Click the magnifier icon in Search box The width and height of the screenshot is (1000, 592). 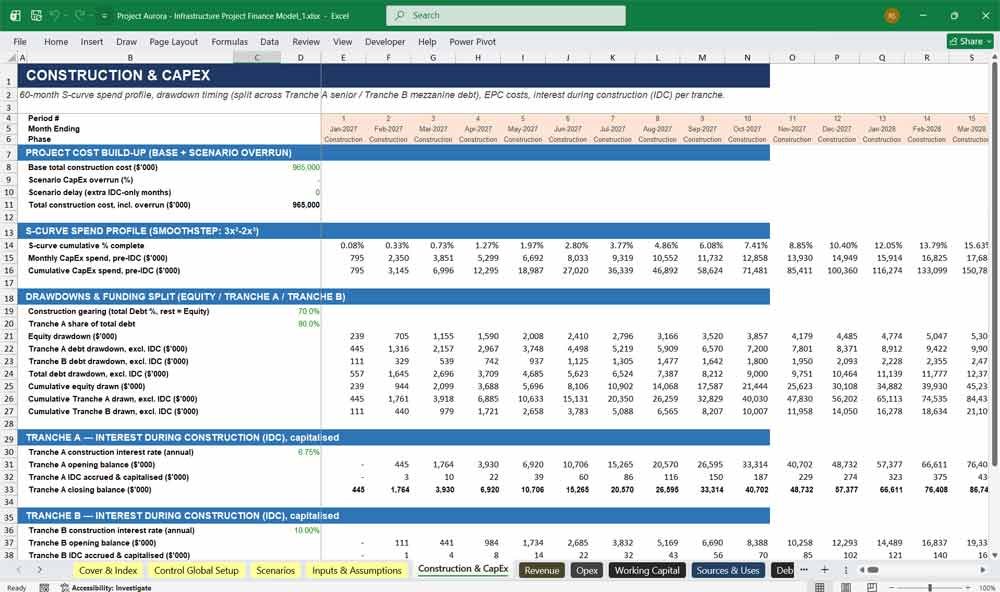tap(400, 15)
